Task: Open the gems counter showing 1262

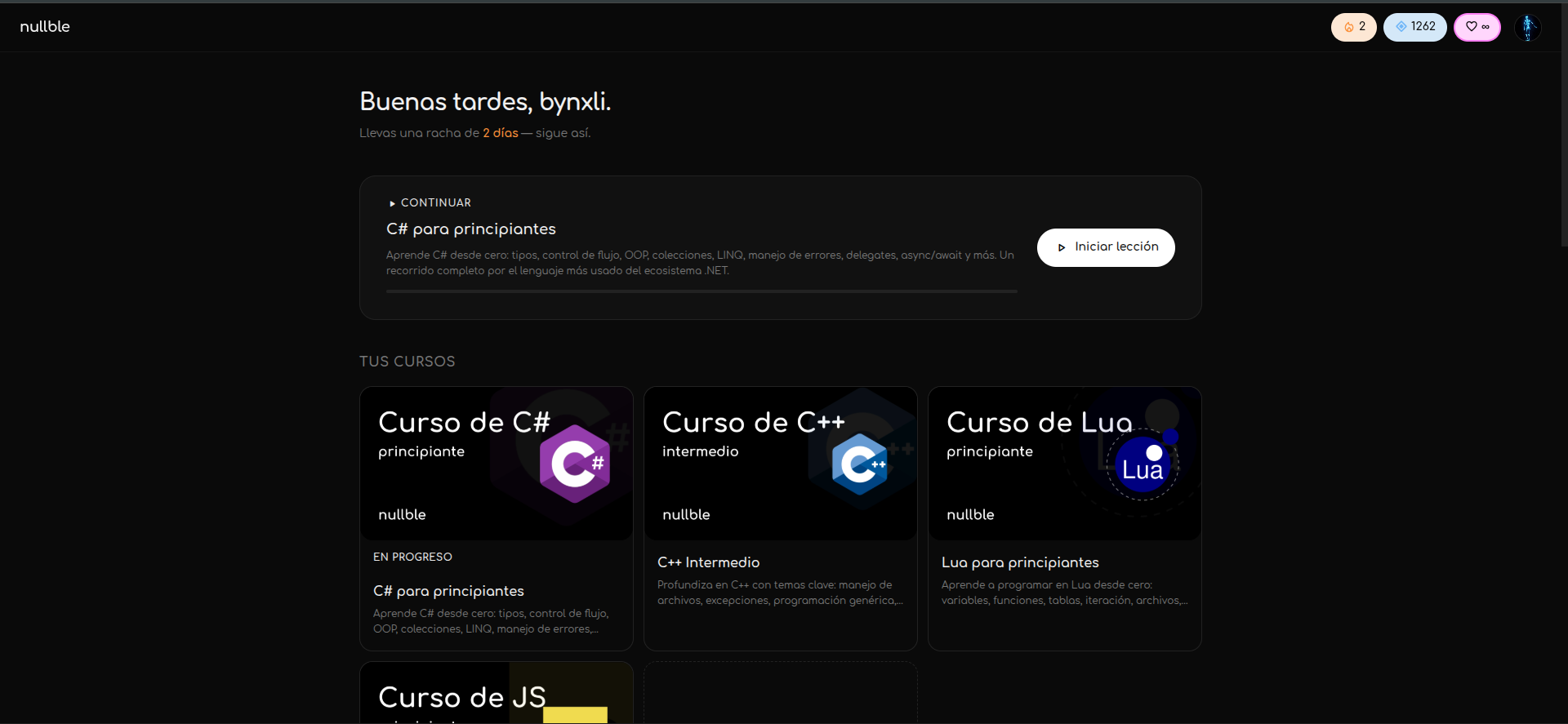Action: tap(1414, 27)
